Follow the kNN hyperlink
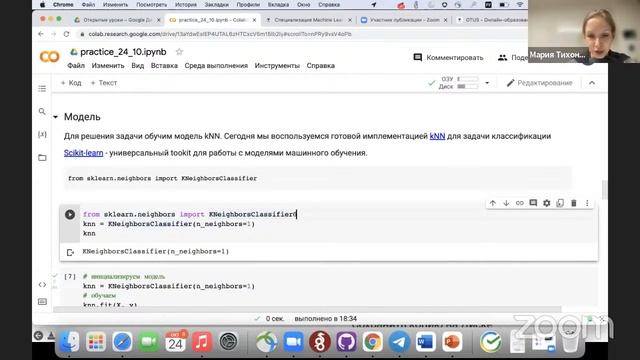 (x=437, y=136)
